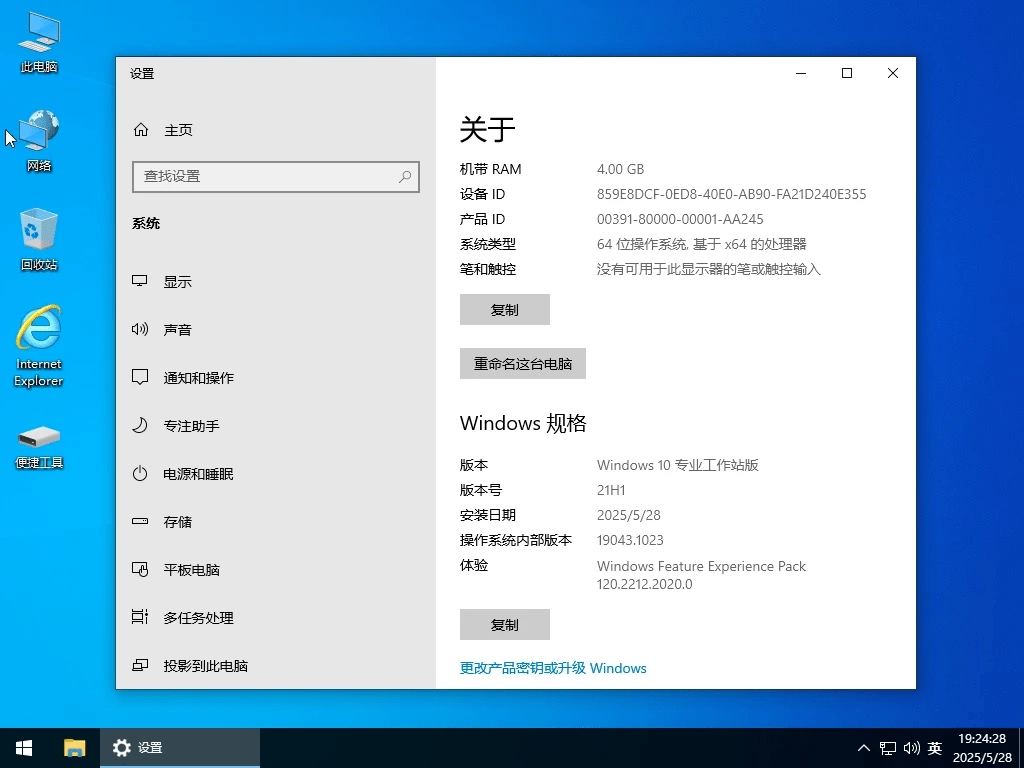Open 声音 settings from the sidebar
Screen dimensions: 1024x768
(177, 329)
